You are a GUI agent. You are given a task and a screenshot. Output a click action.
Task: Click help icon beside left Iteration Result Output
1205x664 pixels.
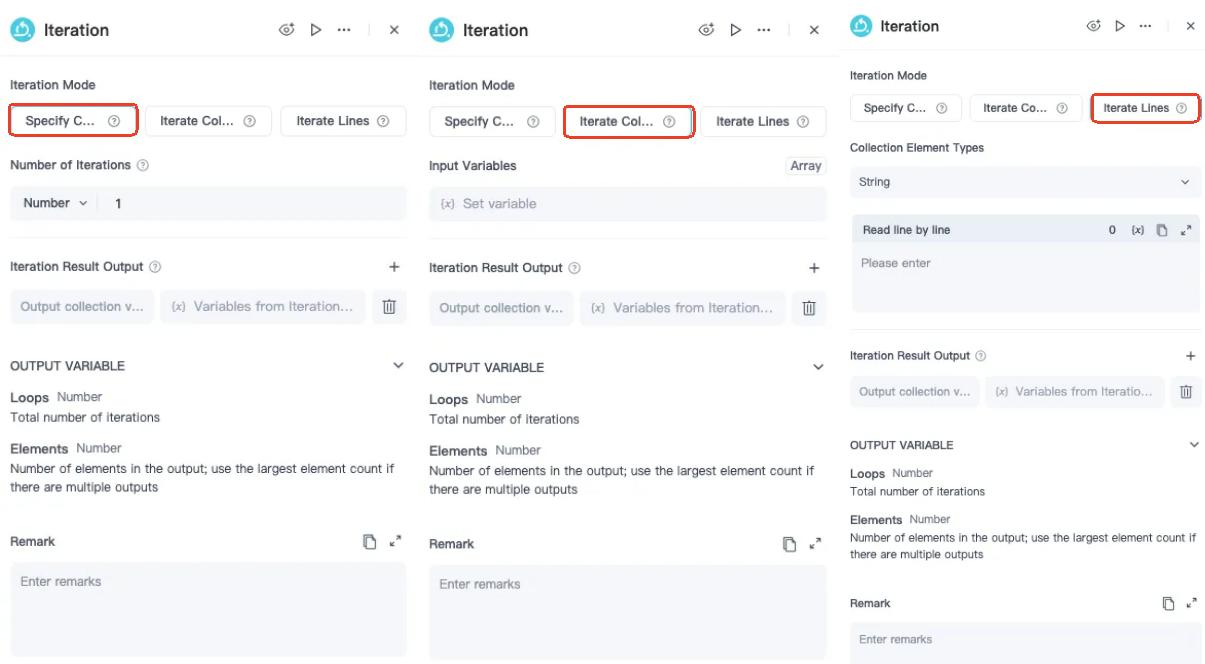pos(155,267)
